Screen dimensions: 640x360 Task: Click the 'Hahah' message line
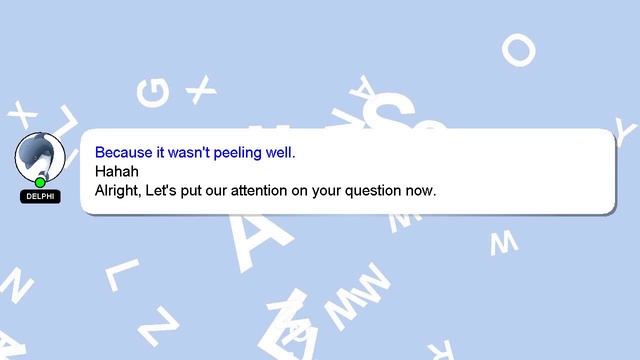(x=117, y=171)
